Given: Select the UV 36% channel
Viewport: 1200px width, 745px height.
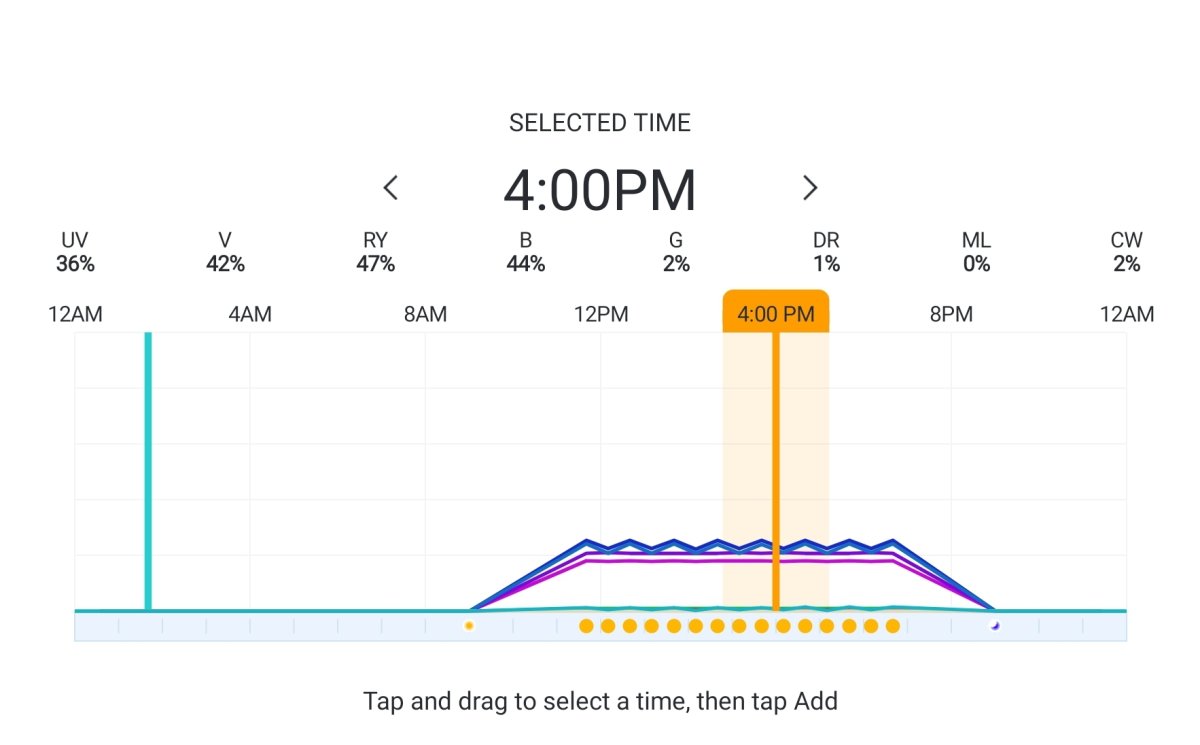Looking at the screenshot, I should tap(75, 252).
